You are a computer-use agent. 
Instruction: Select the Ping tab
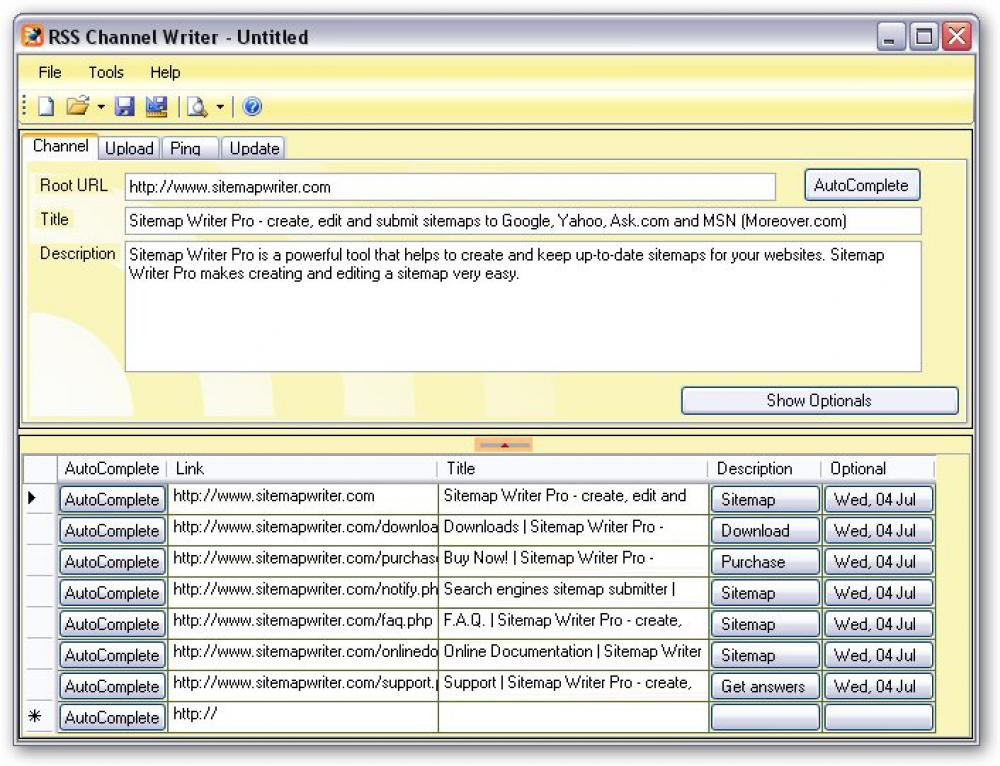pos(188,147)
